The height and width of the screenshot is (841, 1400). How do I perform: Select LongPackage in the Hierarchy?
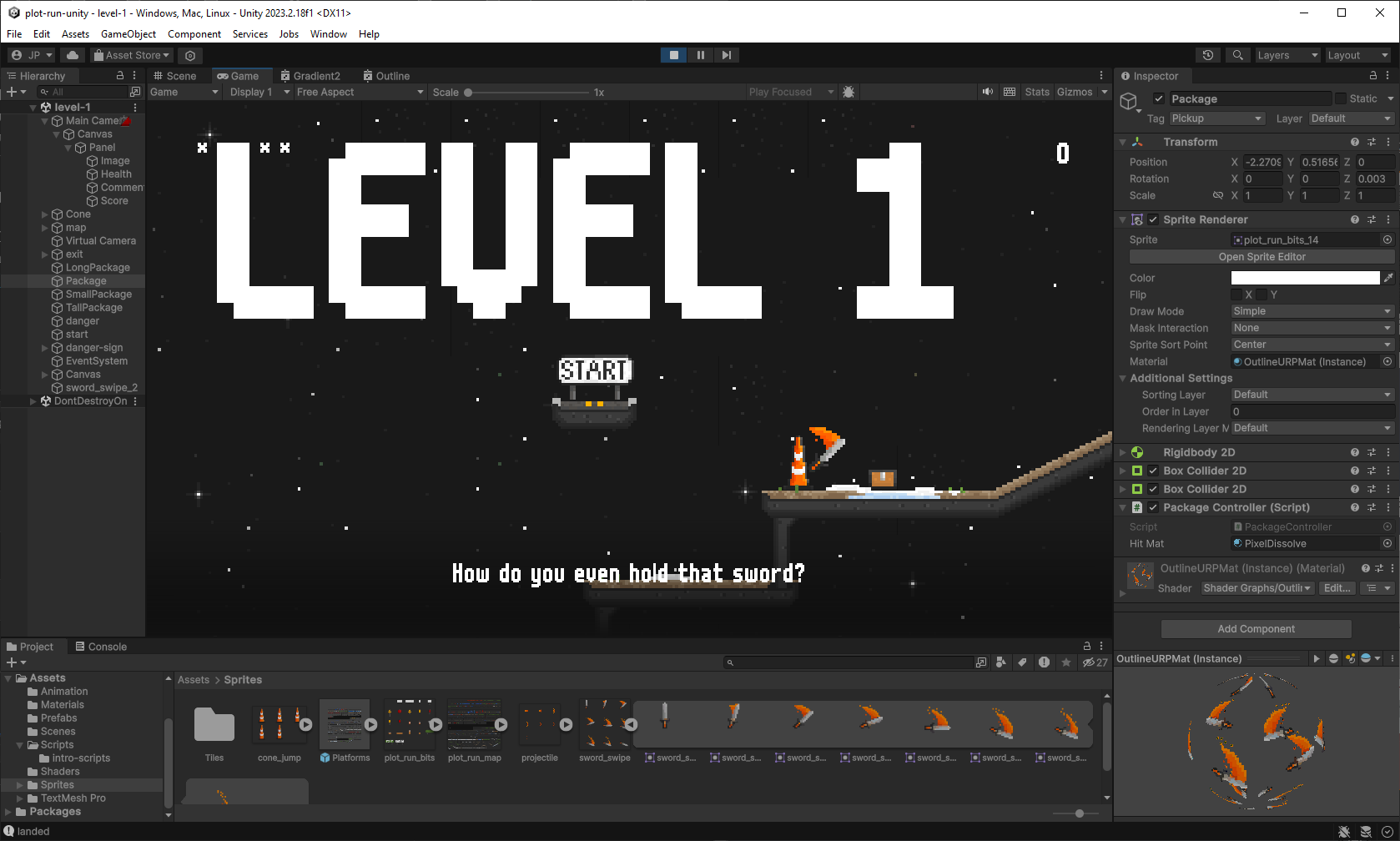coord(98,268)
